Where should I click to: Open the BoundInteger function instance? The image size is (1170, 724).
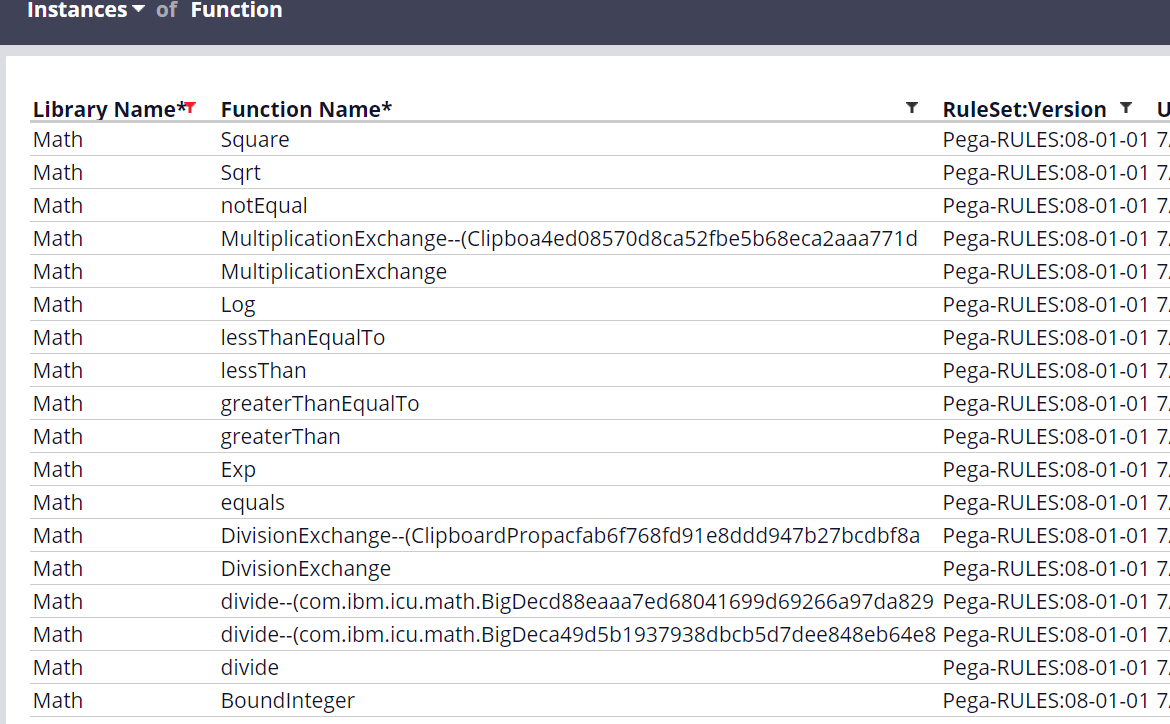[x=287, y=701]
